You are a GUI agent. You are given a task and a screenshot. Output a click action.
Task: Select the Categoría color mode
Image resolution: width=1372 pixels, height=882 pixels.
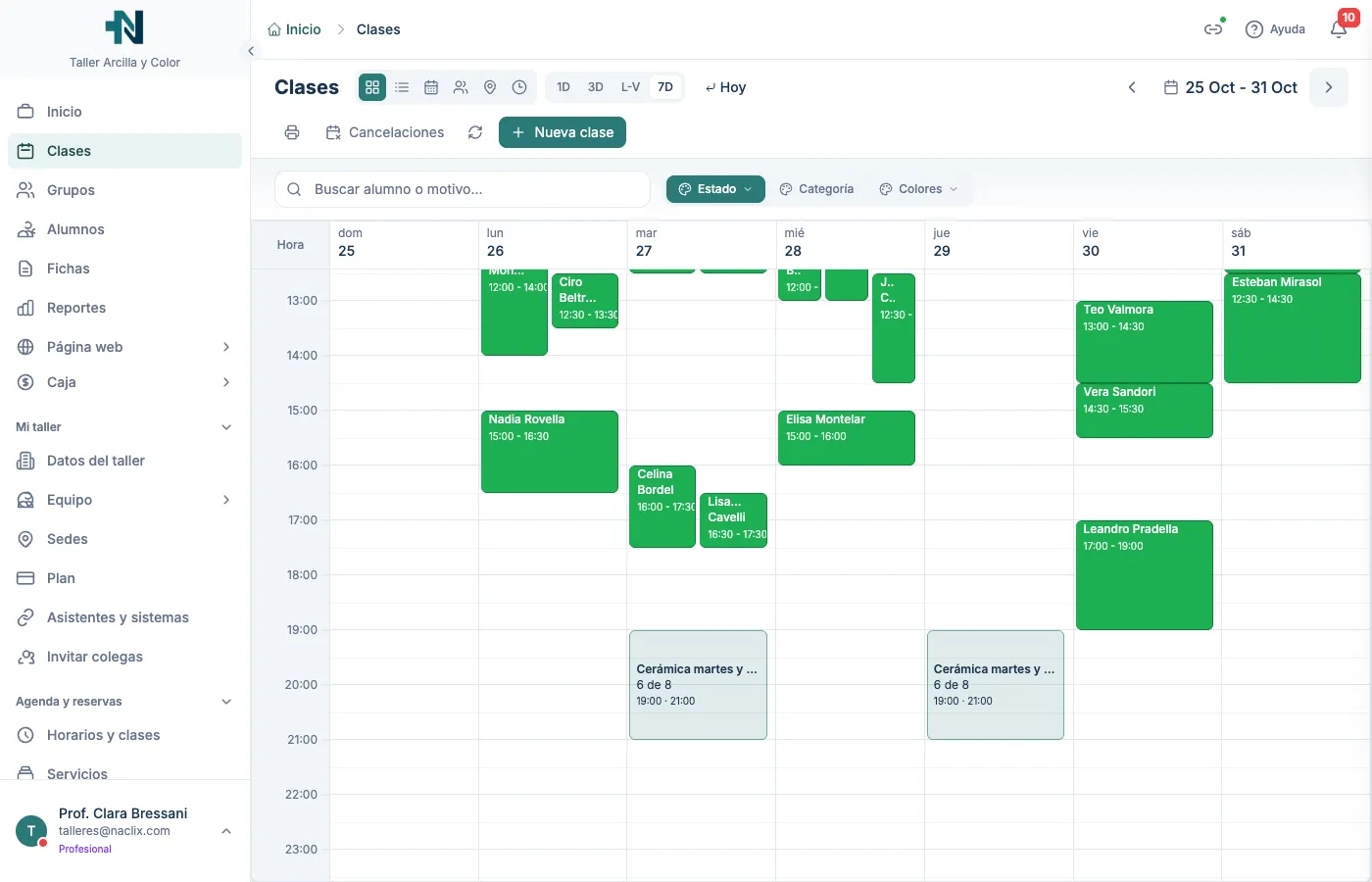click(x=816, y=189)
